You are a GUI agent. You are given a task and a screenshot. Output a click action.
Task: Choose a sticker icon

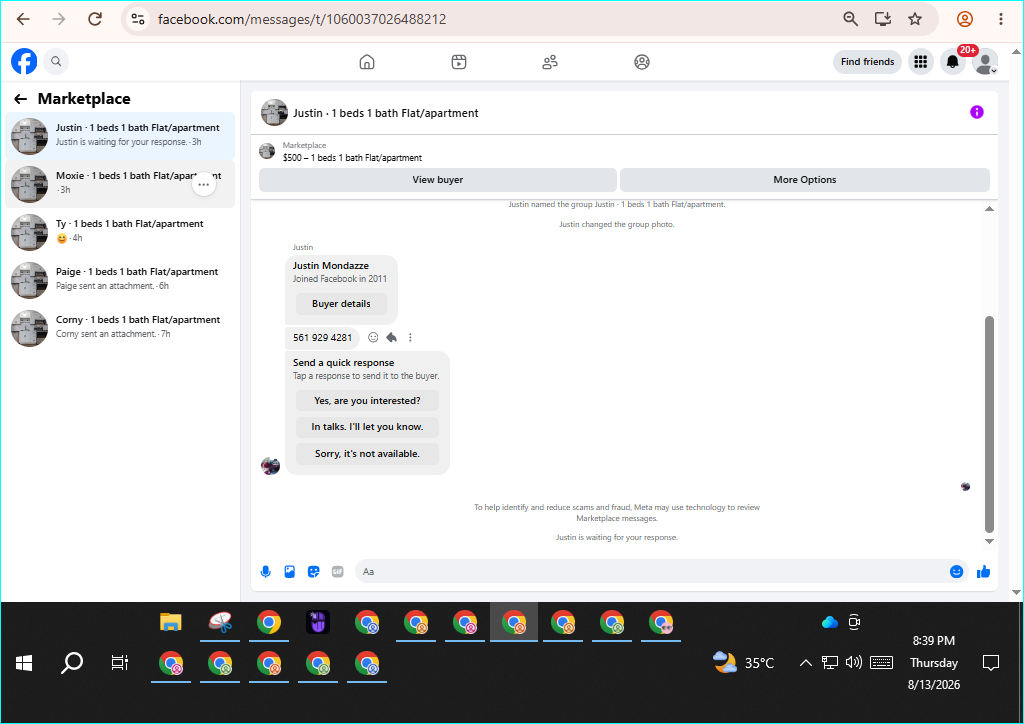pos(313,572)
